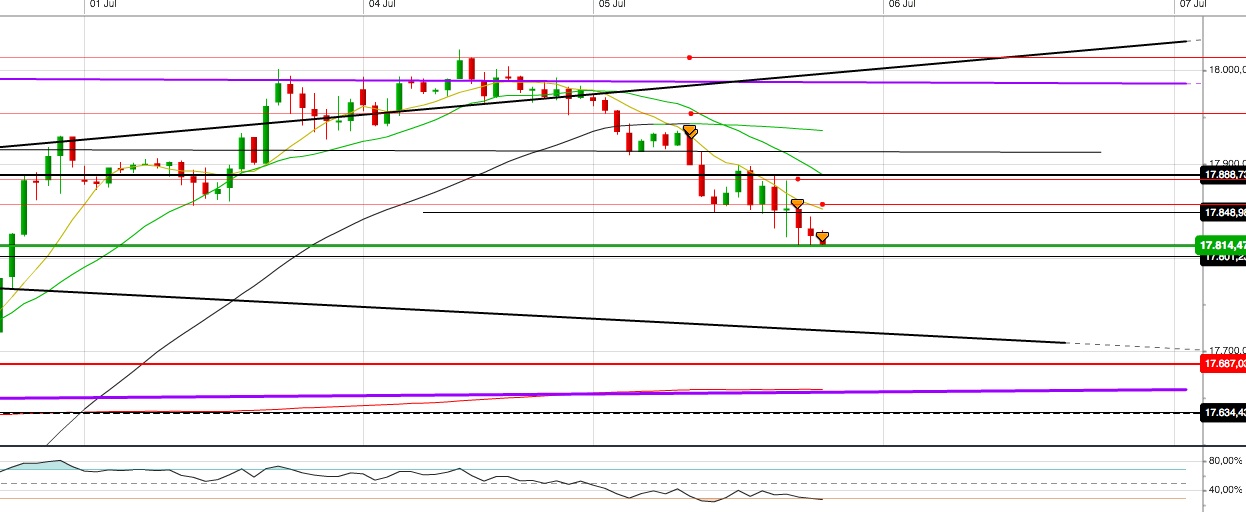The height and width of the screenshot is (512, 1246).
Task: Select the orange marker on the latest candle
Action: [822, 238]
